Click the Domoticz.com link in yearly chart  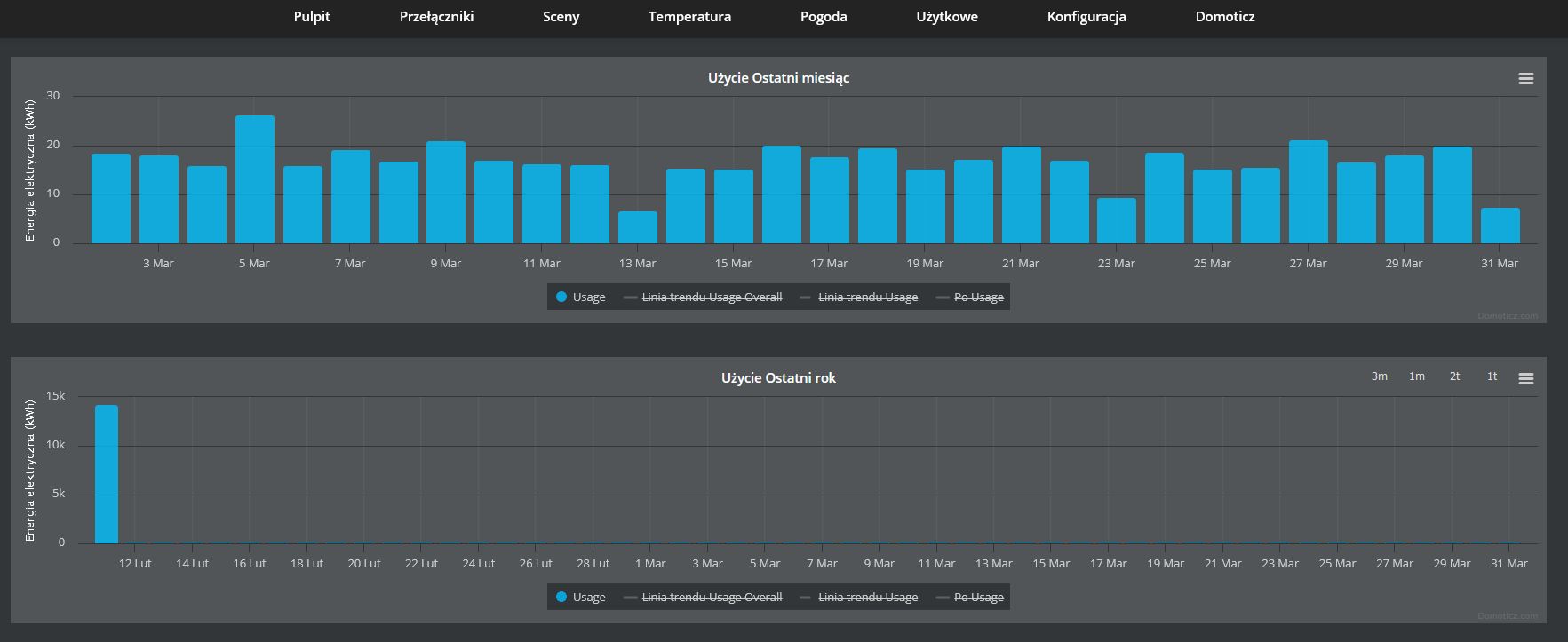1508,615
